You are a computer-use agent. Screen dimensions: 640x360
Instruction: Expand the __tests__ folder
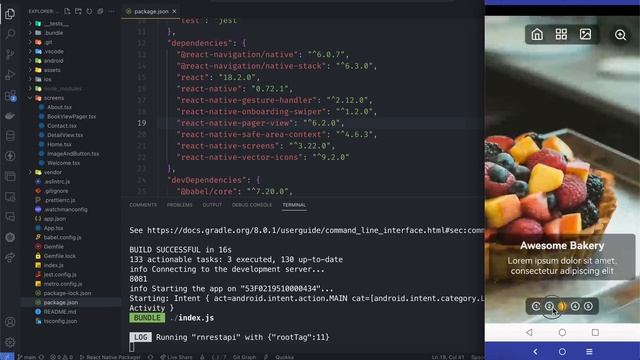(30, 23)
